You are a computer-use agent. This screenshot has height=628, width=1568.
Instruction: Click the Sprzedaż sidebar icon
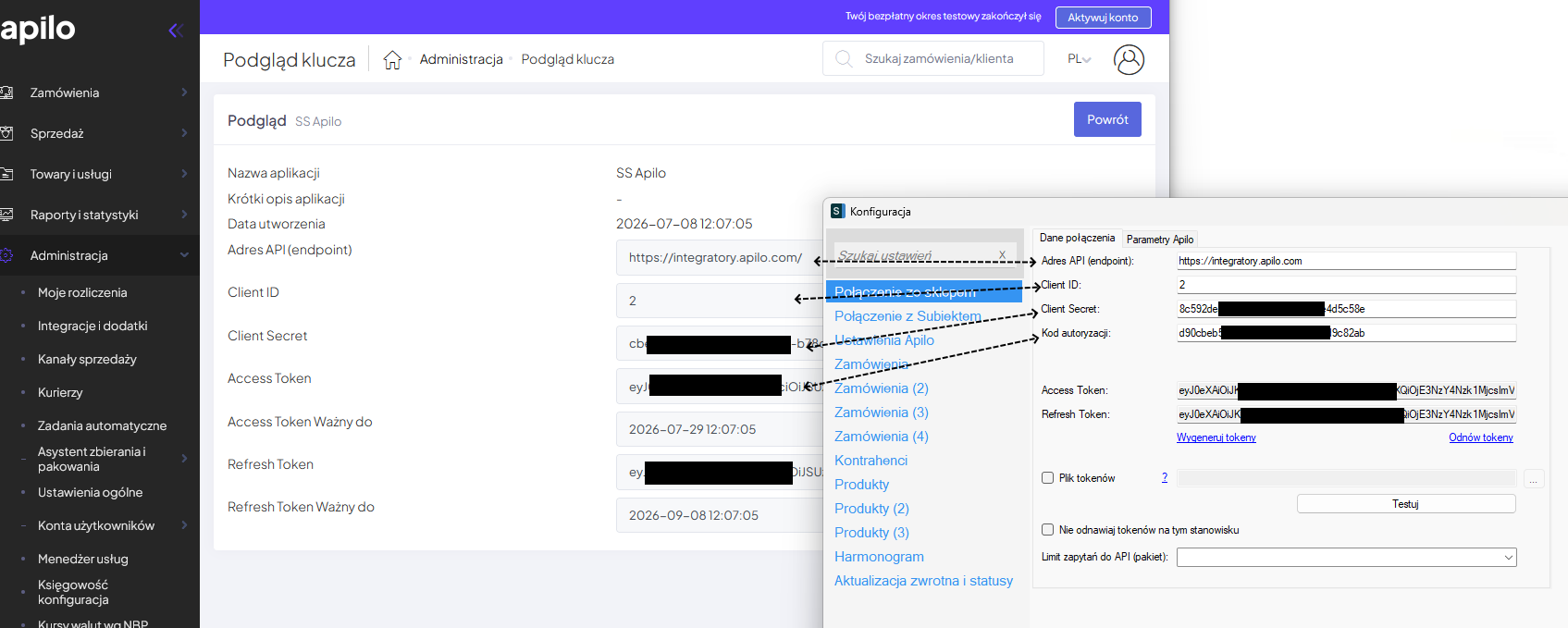click(6, 133)
